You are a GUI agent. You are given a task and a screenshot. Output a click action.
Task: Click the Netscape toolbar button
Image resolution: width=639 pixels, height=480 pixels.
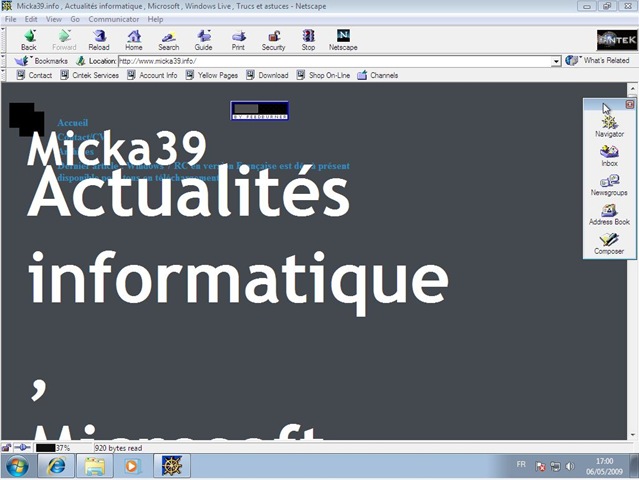tap(343, 40)
